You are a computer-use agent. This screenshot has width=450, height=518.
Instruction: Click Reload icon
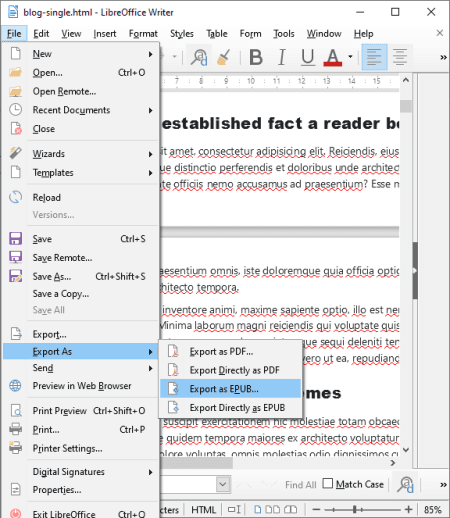15,197
